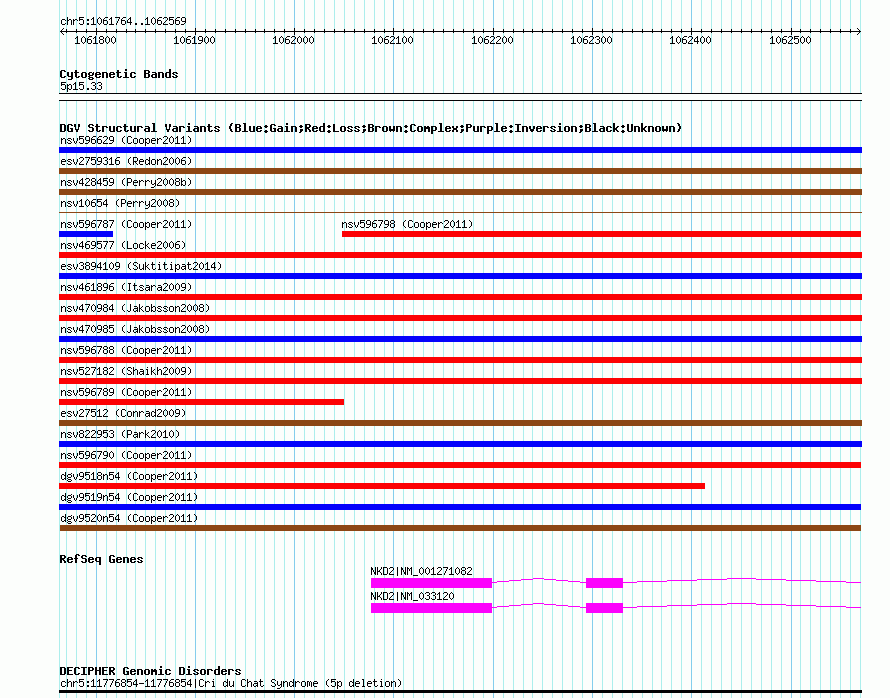Open variant dgv9518n54 (Cooper2011)
890x698 pixels.
pos(129,476)
